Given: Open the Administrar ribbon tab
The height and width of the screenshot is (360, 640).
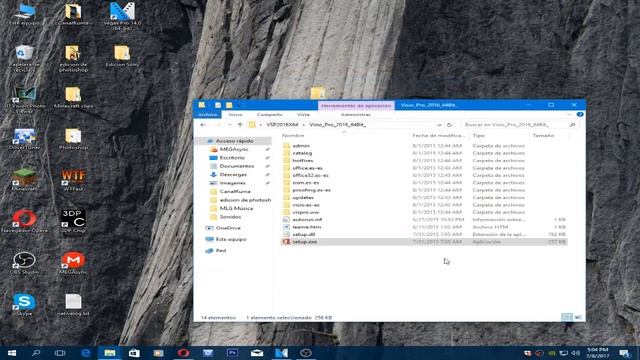Looking at the screenshot, I should (x=356, y=115).
